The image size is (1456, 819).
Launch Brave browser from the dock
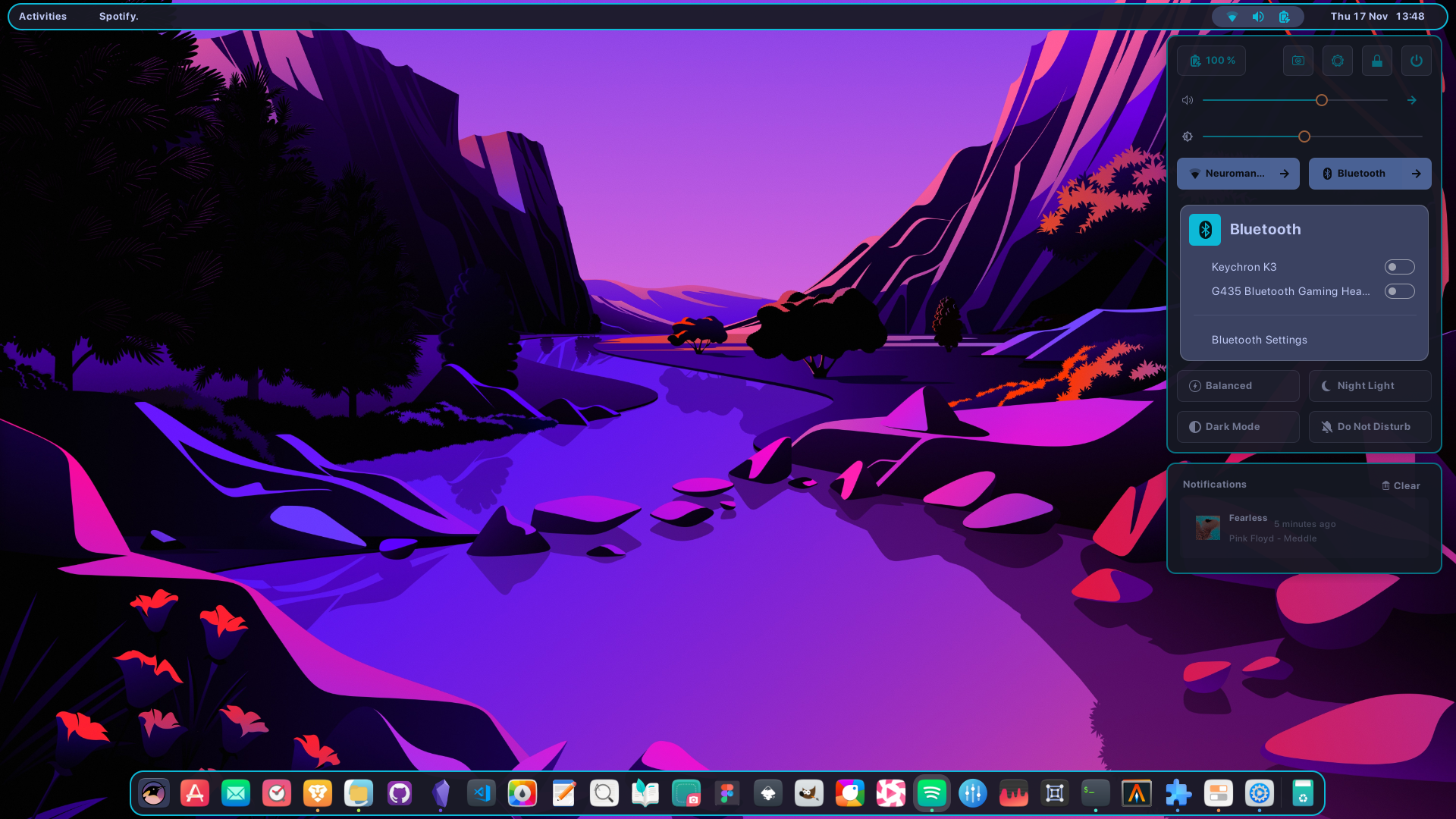click(318, 793)
